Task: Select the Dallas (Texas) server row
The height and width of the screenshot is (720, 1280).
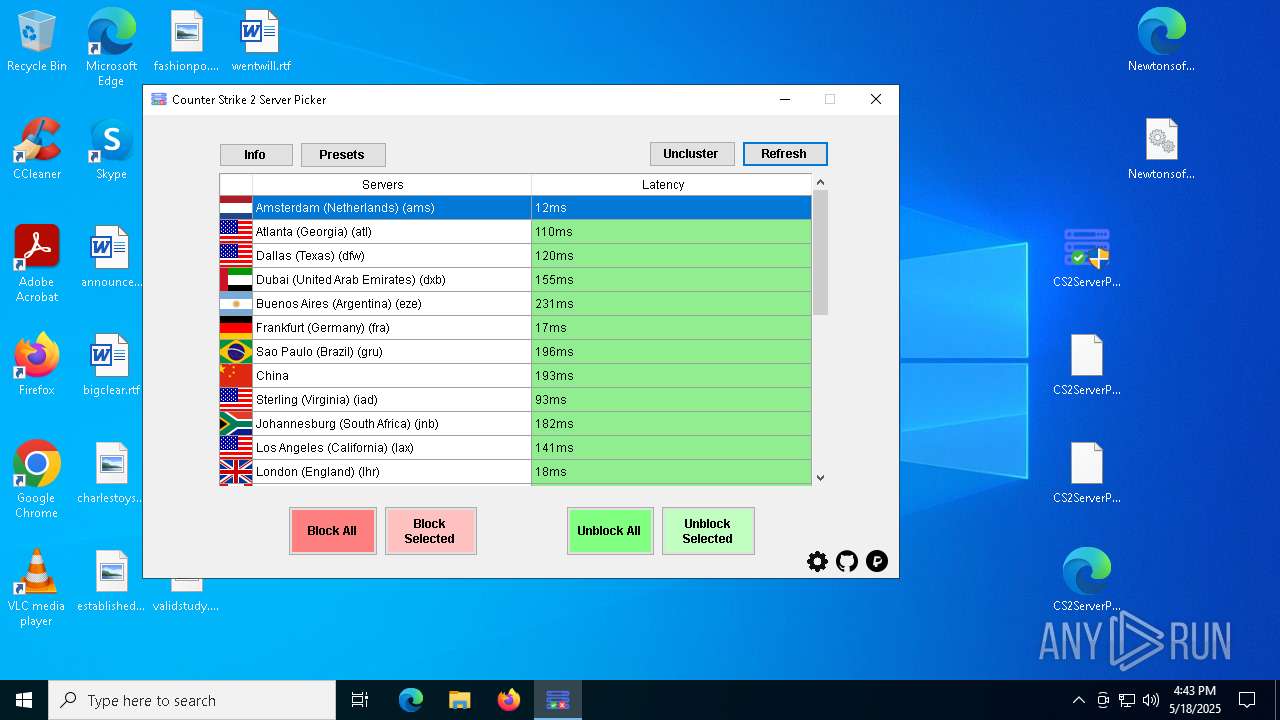Action: 516,256
